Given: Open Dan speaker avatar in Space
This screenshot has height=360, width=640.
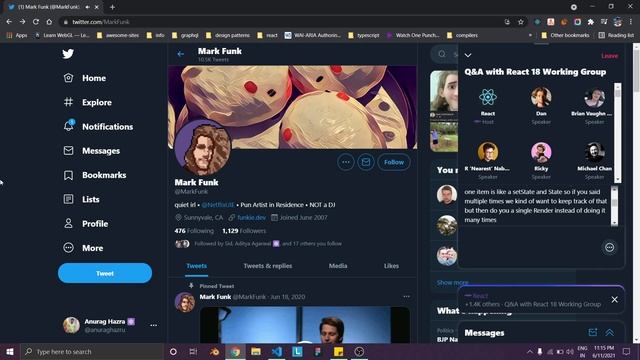Looking at the screenshot, I should (x=541, y=97).
